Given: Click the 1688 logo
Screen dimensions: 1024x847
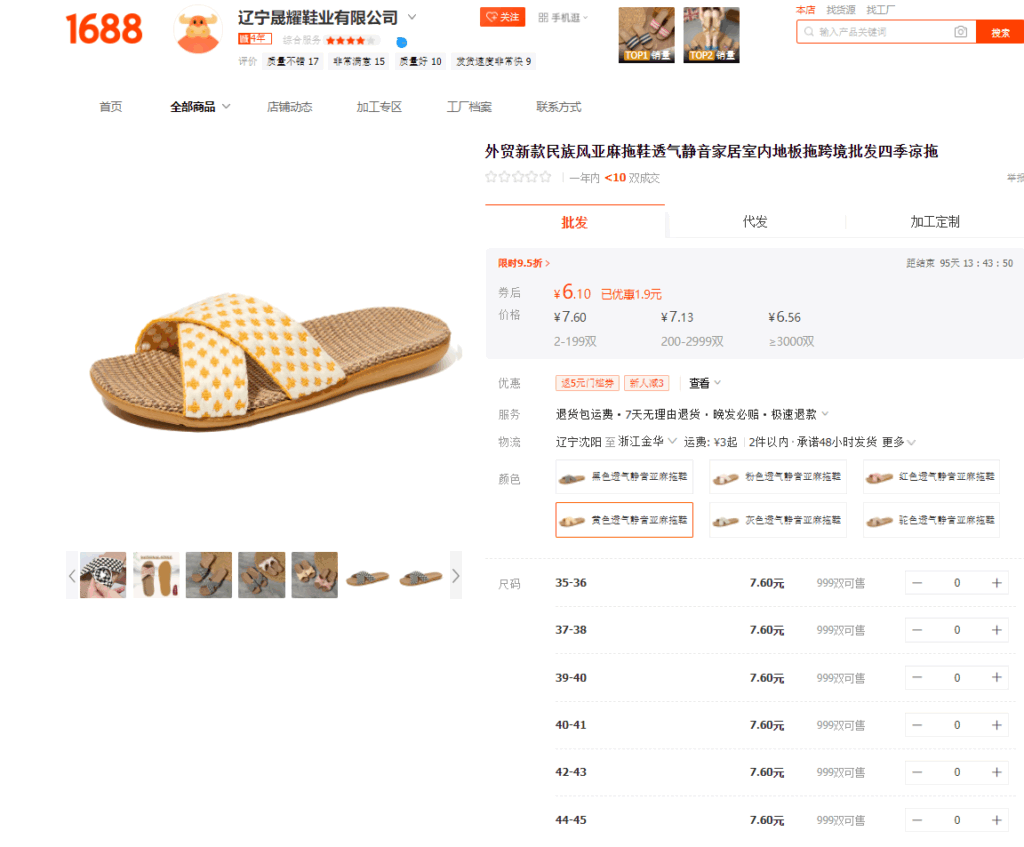Looking at the screenshot, I should click(x=104, y=29).
